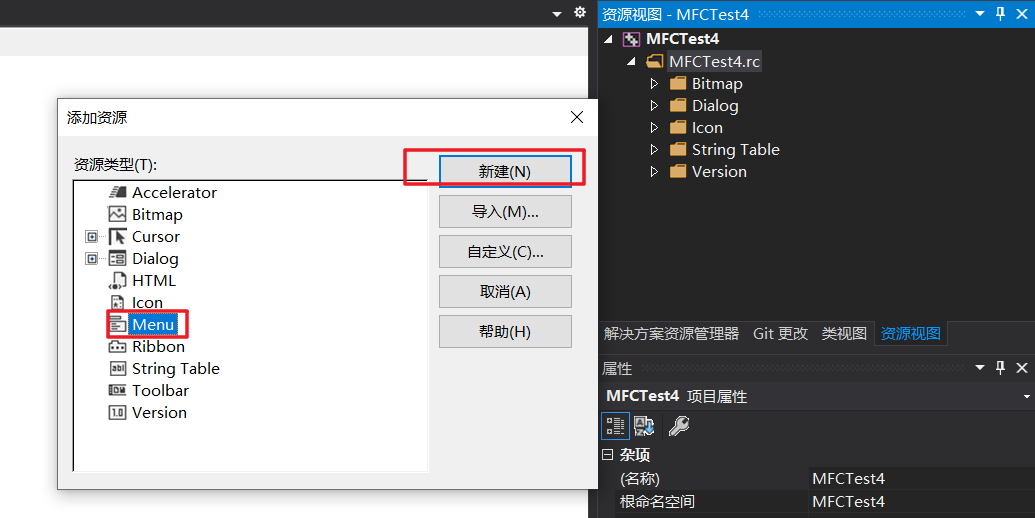Open Properties panel window position dropdown
This screenshot has width=1035, height=518.
point(980,368)
